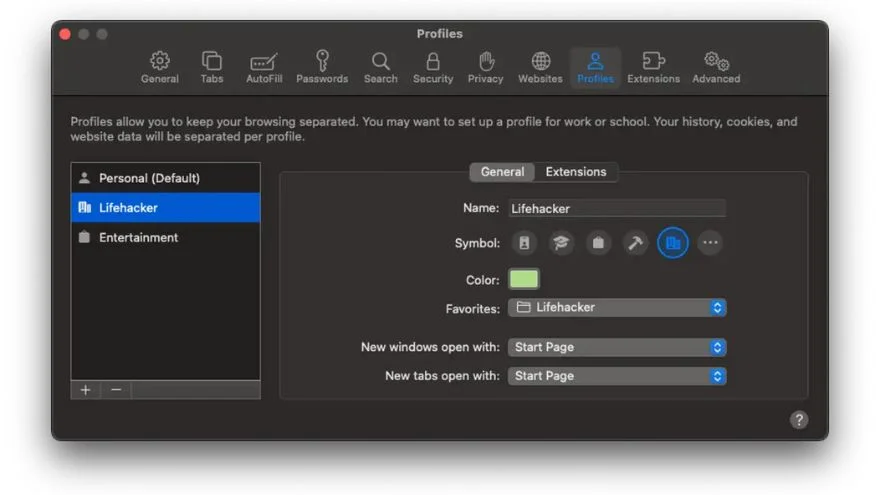Open the Privacy settings pane

[485, 67]
